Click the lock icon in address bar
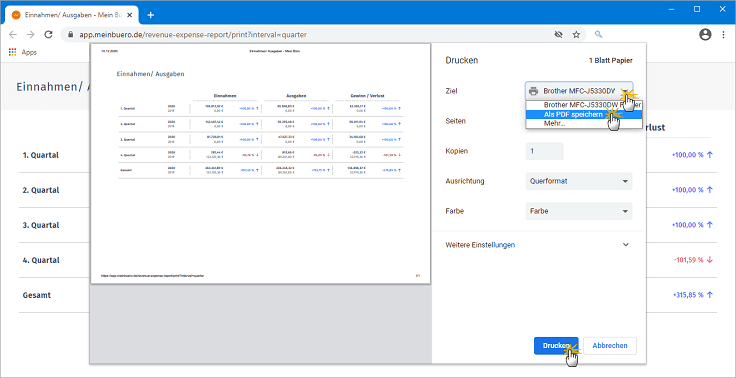This screenshot has height=378, width=736. [x=71, y=35]
